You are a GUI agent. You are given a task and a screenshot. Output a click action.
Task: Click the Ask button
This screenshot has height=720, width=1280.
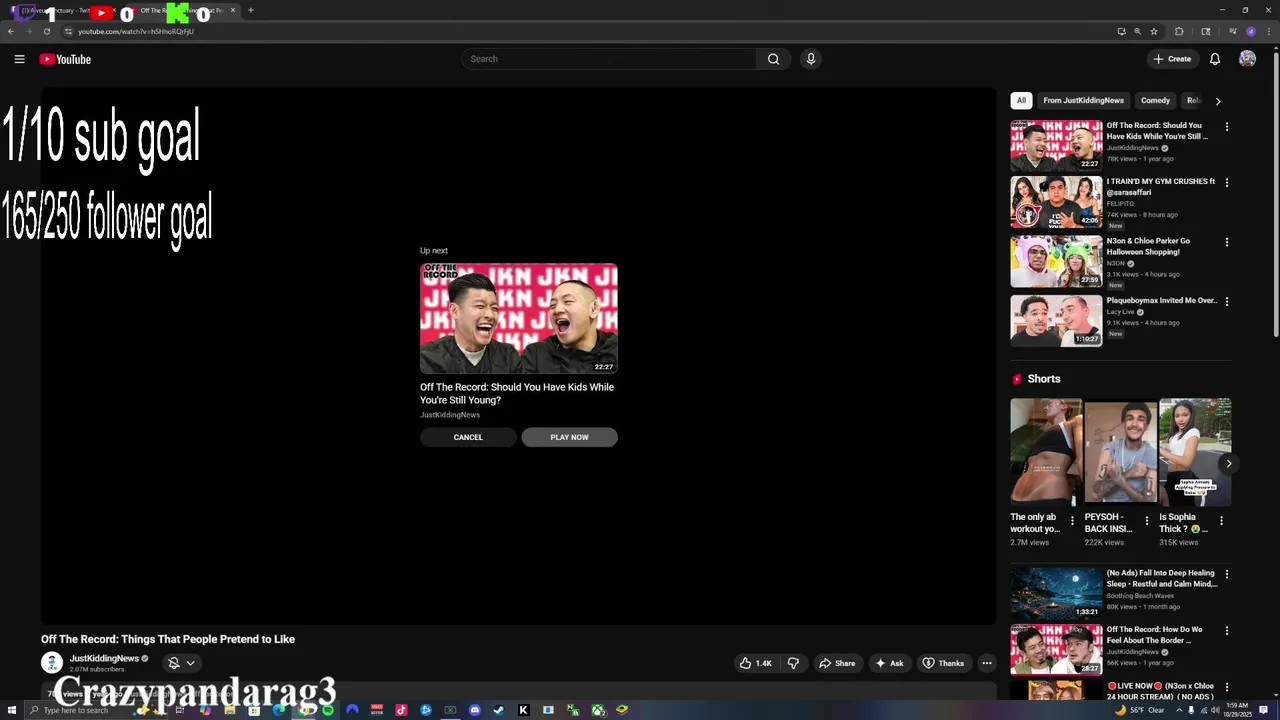pyautogui.click(x=889, y=663)
